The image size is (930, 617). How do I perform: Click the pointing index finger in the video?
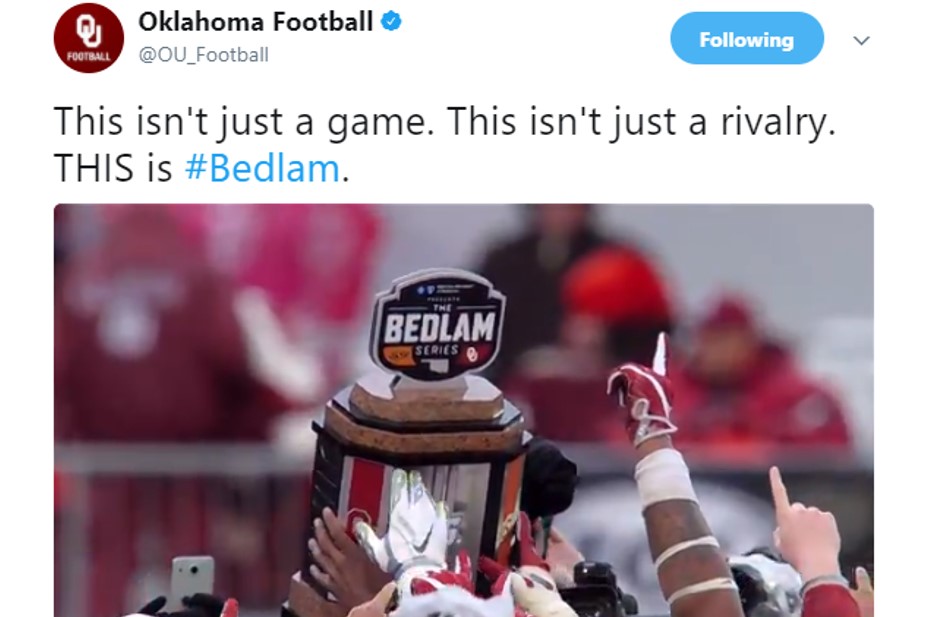pyautogui.click(x=779, y=491)
